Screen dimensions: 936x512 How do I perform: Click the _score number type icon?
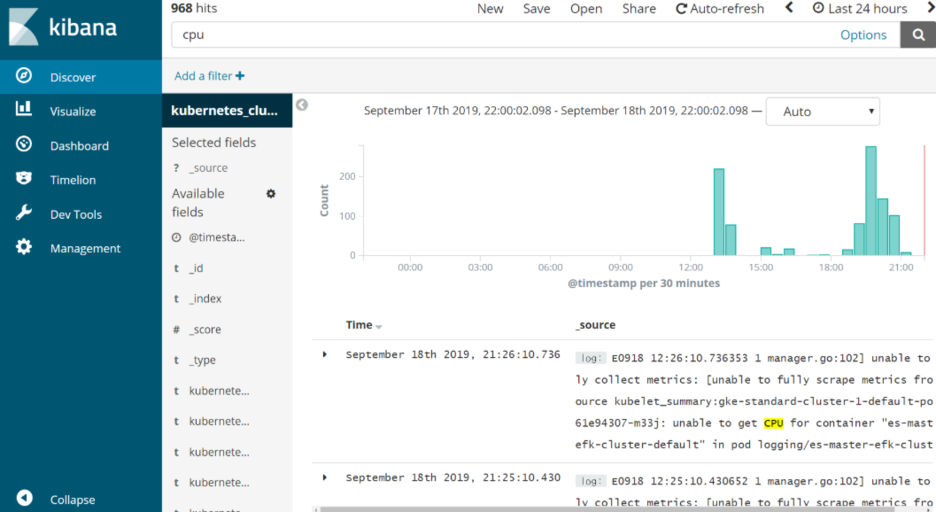[176, 329]
